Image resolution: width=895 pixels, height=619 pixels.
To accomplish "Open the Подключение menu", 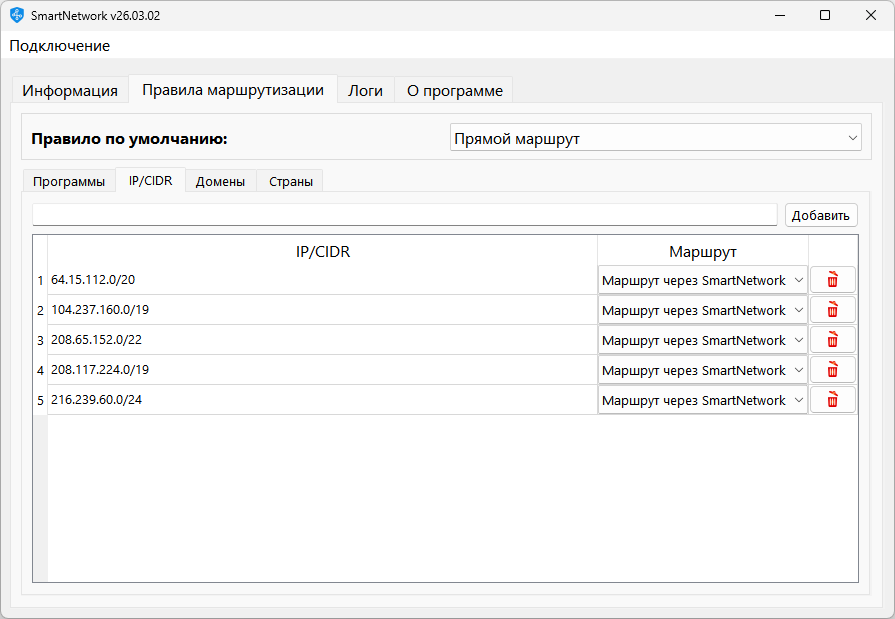I will 60,46.
